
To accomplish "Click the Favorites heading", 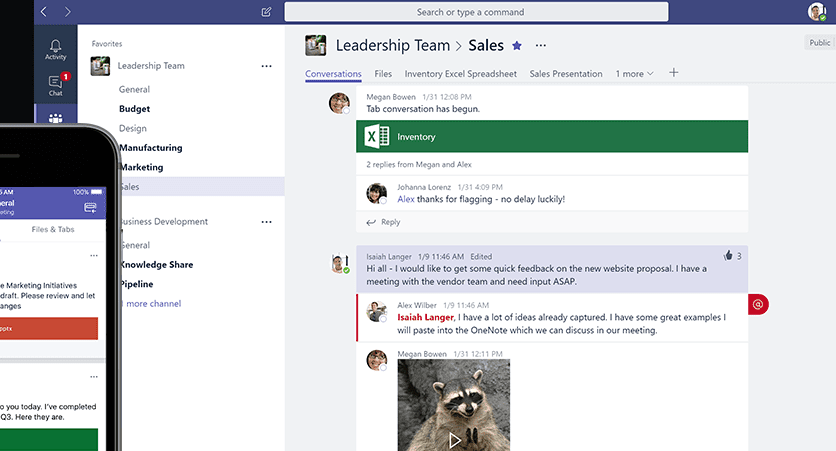I will [107, 44].
